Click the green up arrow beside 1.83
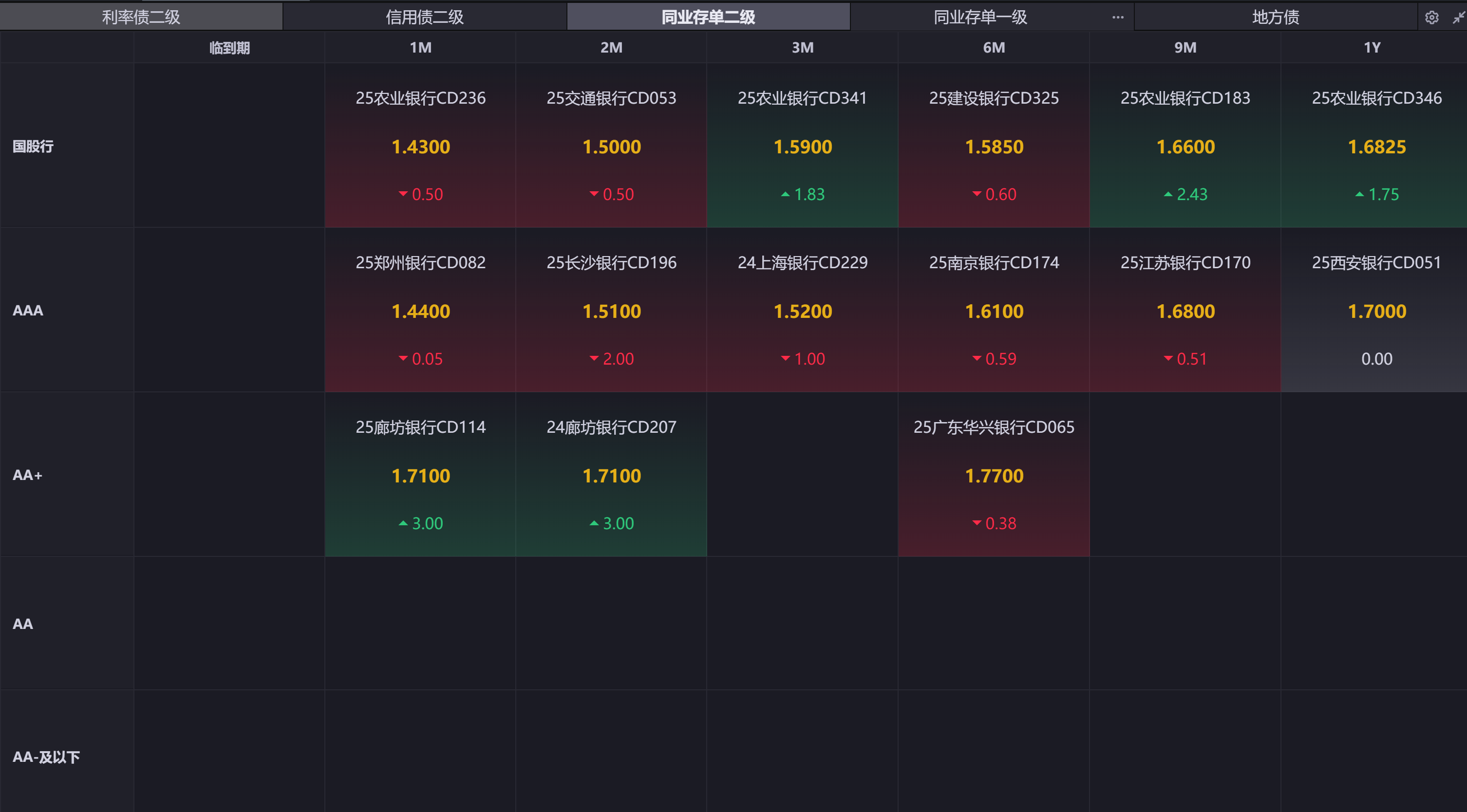The width and height of the screenshot is (1467, 812). point(785,195)
